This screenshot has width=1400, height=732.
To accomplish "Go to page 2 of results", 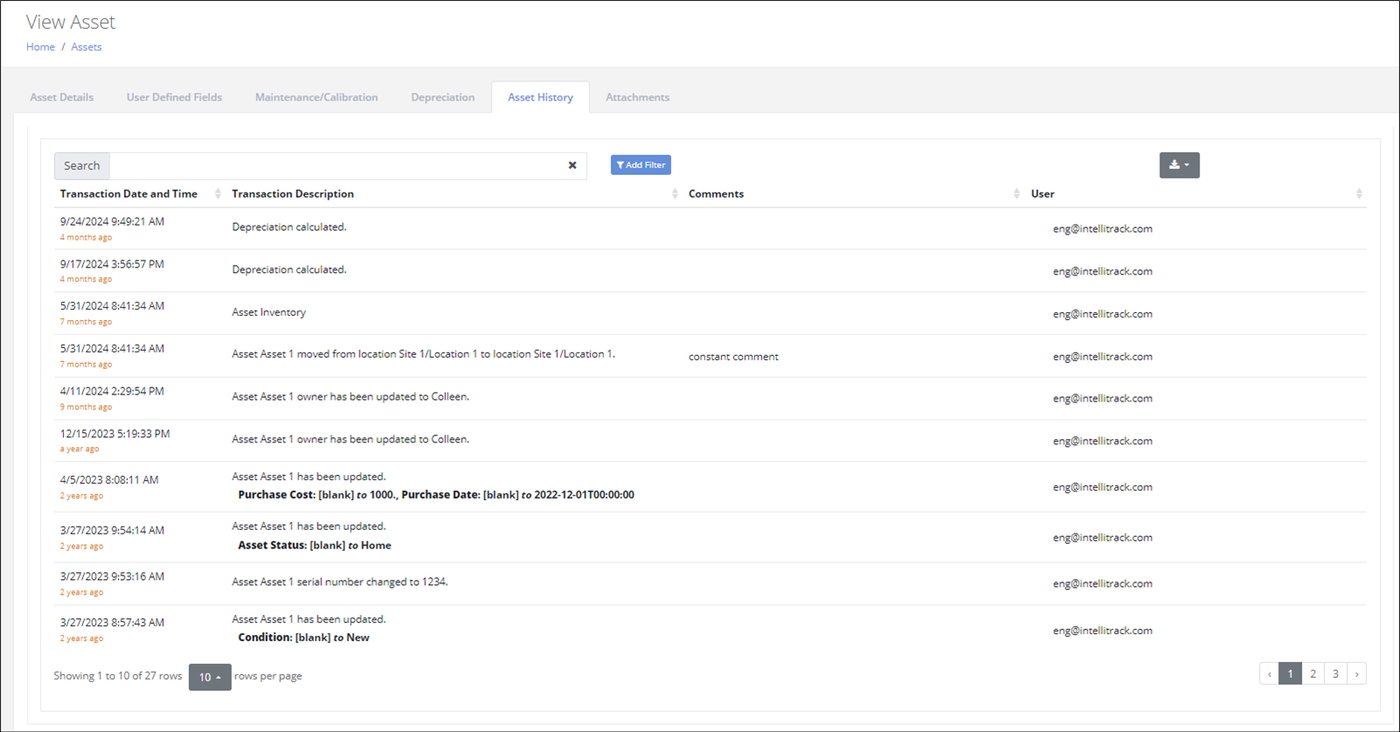I will pyautogui.click(x=1313, y=674).
